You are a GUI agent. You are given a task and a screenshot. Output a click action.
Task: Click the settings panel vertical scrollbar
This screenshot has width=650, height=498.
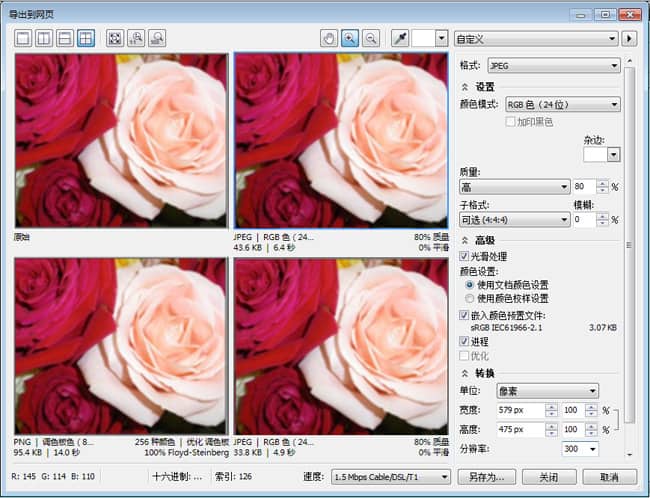(x=629, y=245)
